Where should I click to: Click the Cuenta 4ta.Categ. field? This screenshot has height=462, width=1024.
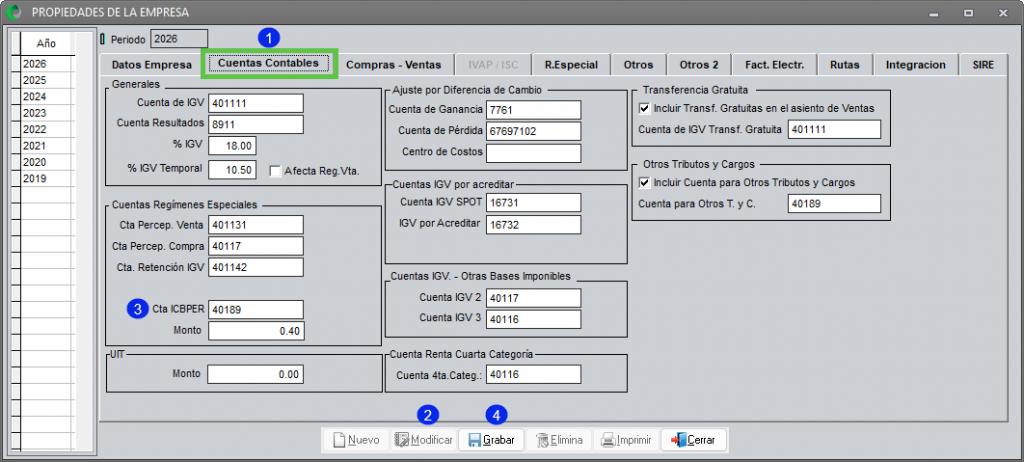(534, 374)
